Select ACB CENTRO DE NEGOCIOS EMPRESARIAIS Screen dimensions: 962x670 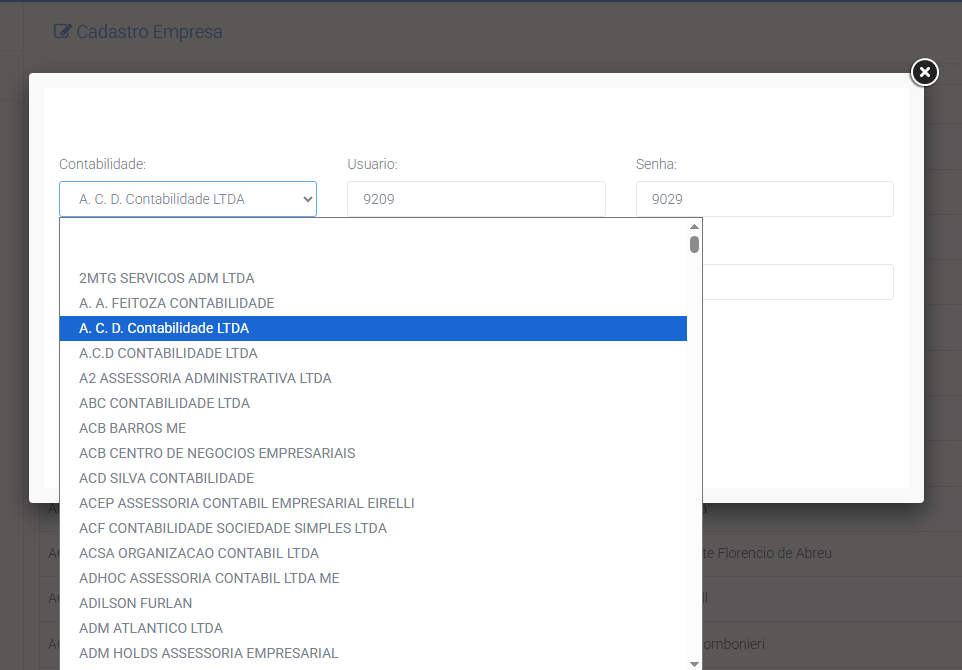(217, 453)
